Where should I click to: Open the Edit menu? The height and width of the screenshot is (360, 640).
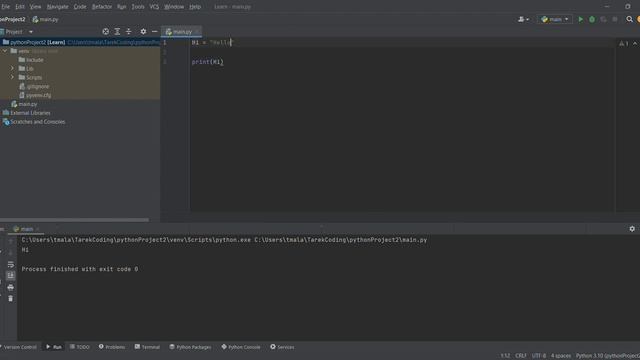(x=20, y=7)
